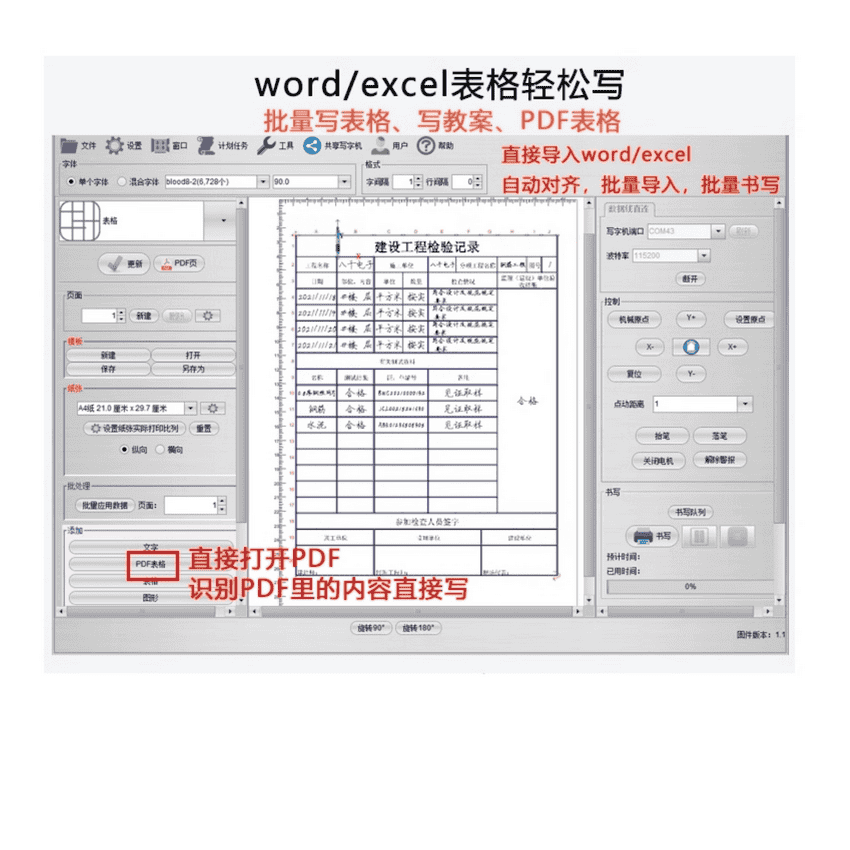This screenshot has width=850, height=850.
Task: Click the page settings gear icon
Action: pyautogui.click(x=208, y=315)
